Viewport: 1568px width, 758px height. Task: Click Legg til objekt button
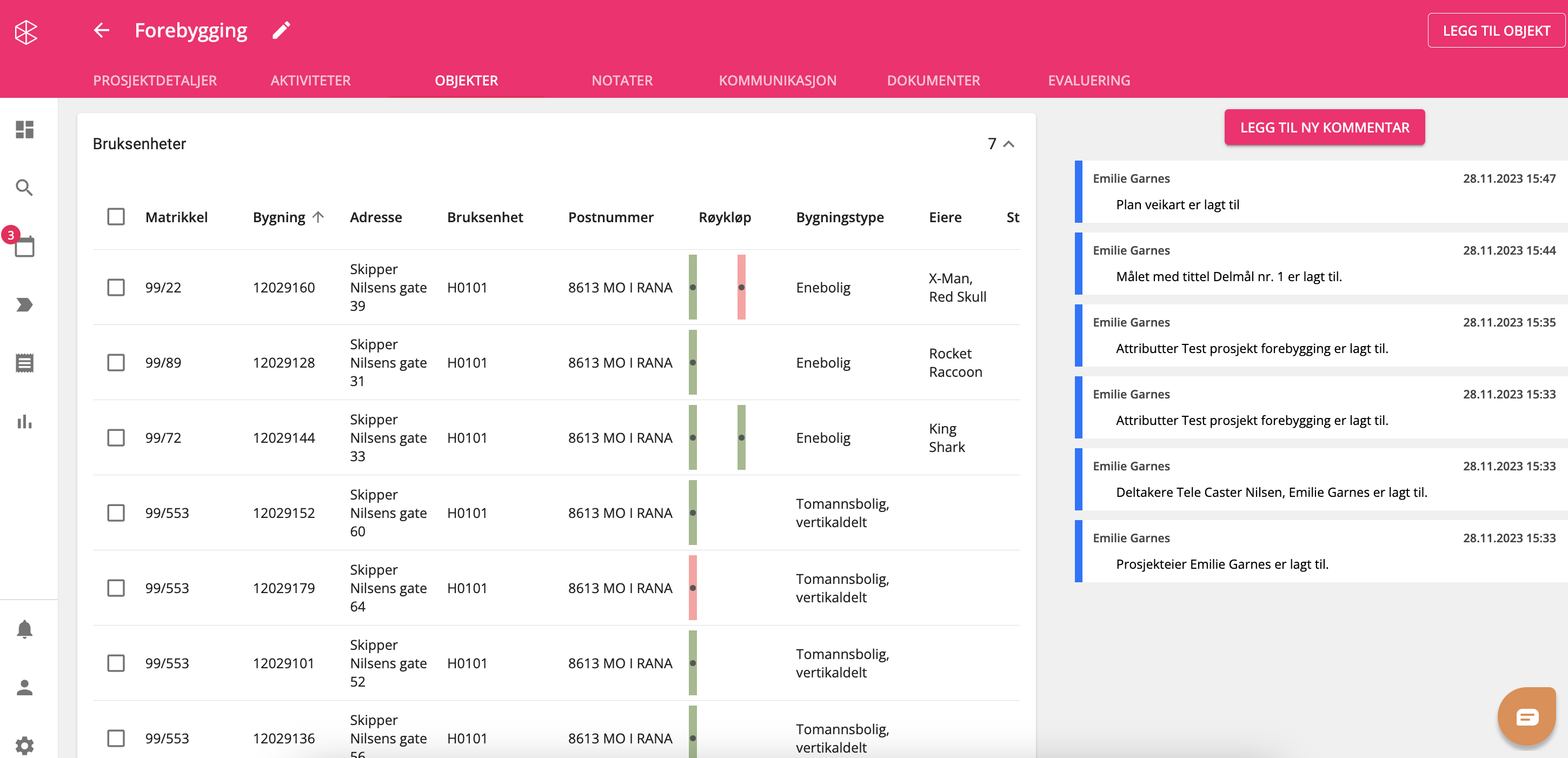[x=1496, y=30]
